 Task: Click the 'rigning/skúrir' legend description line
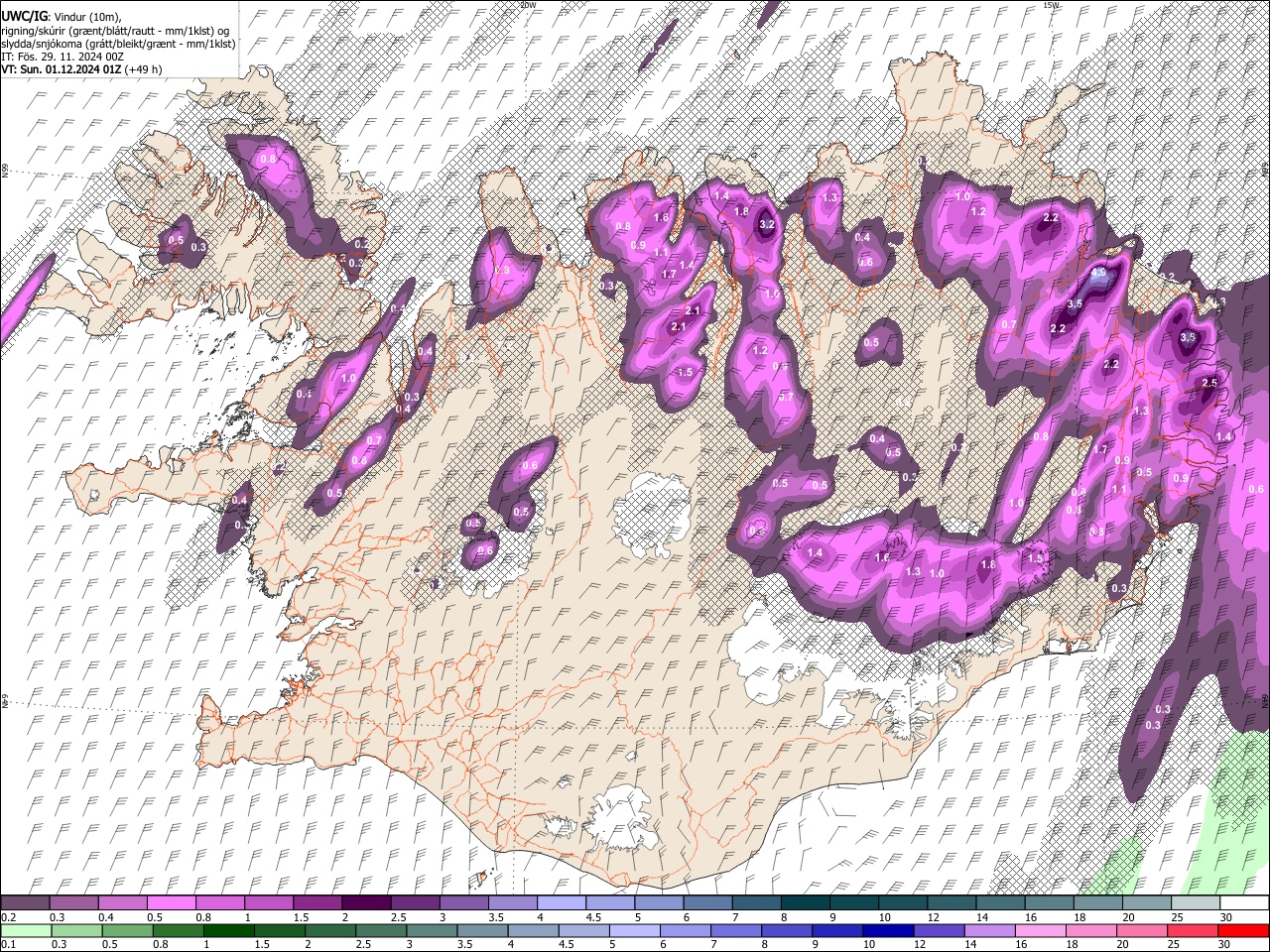[x=115, y=30]
